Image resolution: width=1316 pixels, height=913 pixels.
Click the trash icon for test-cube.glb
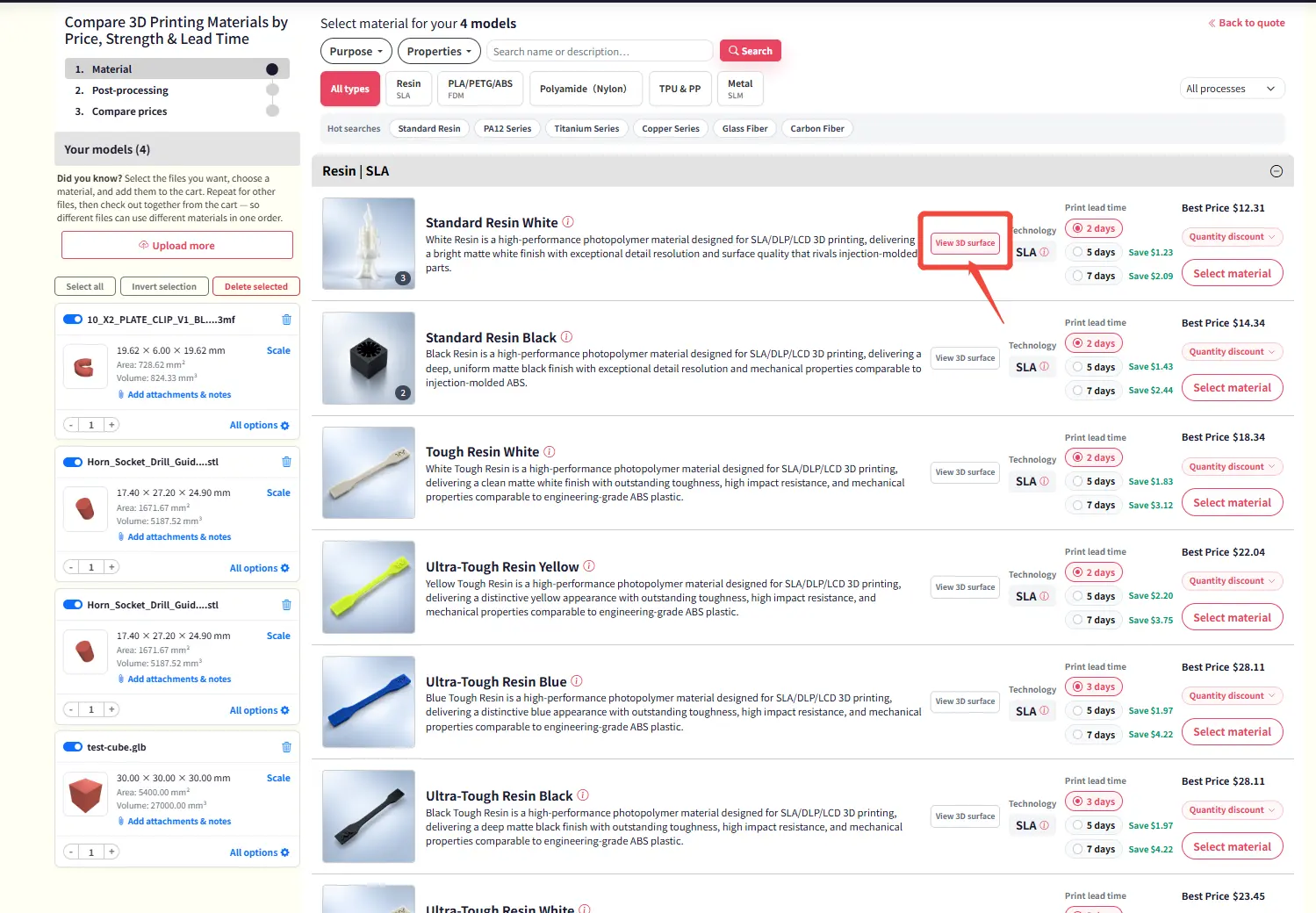point(286,747)
